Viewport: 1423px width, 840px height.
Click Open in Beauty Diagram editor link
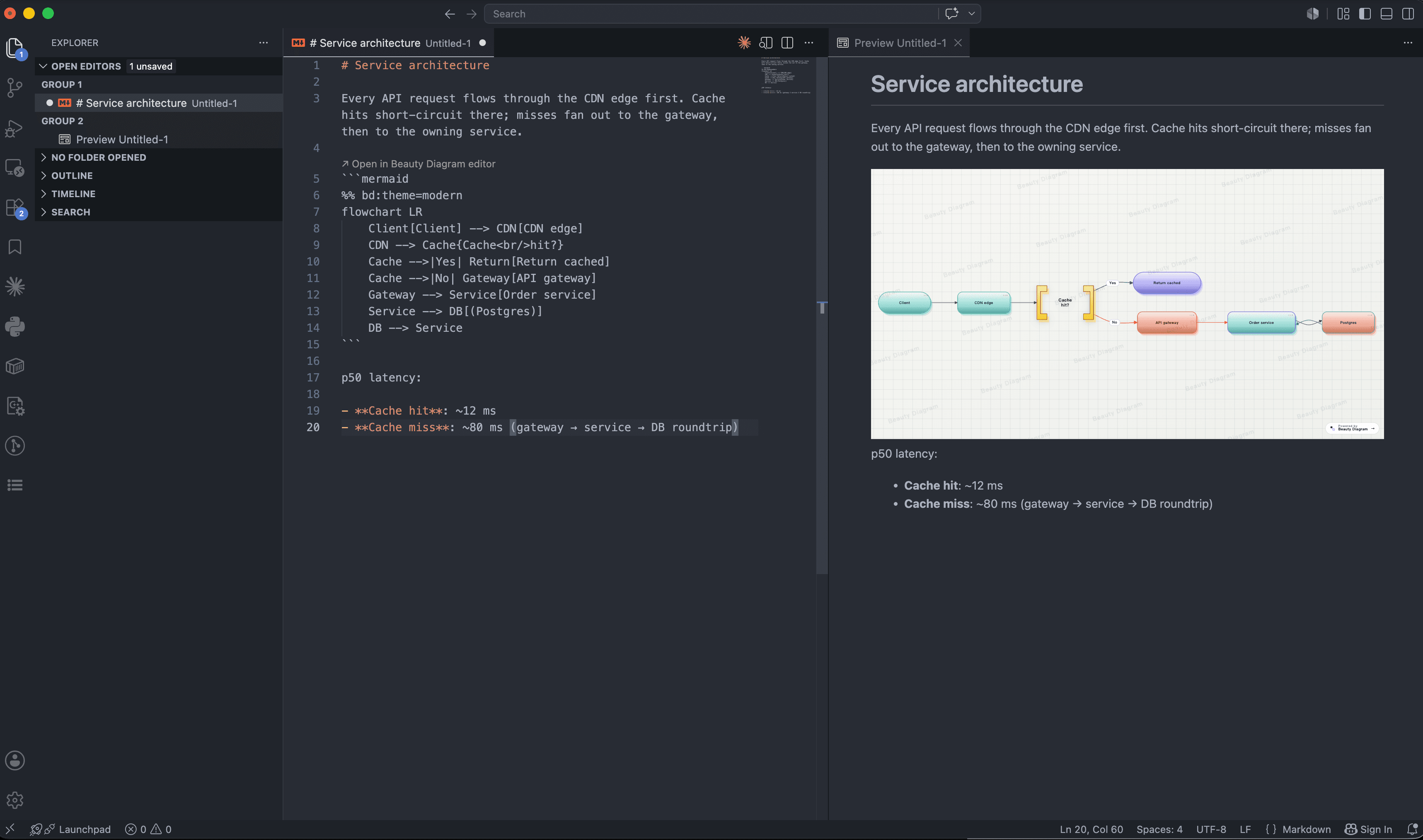coord(419,164)
